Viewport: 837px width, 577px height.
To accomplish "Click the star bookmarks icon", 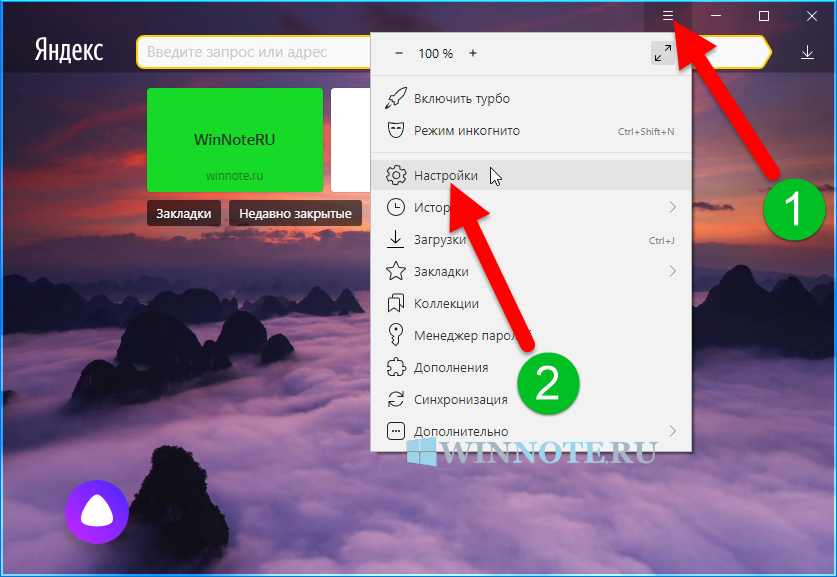I will tap(396, 271).
